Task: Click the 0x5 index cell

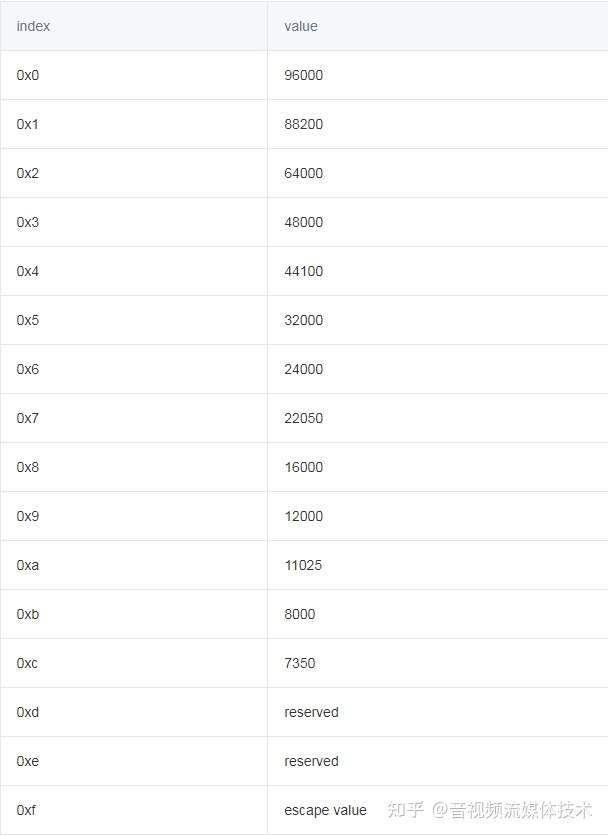Action: coord(28,320)
